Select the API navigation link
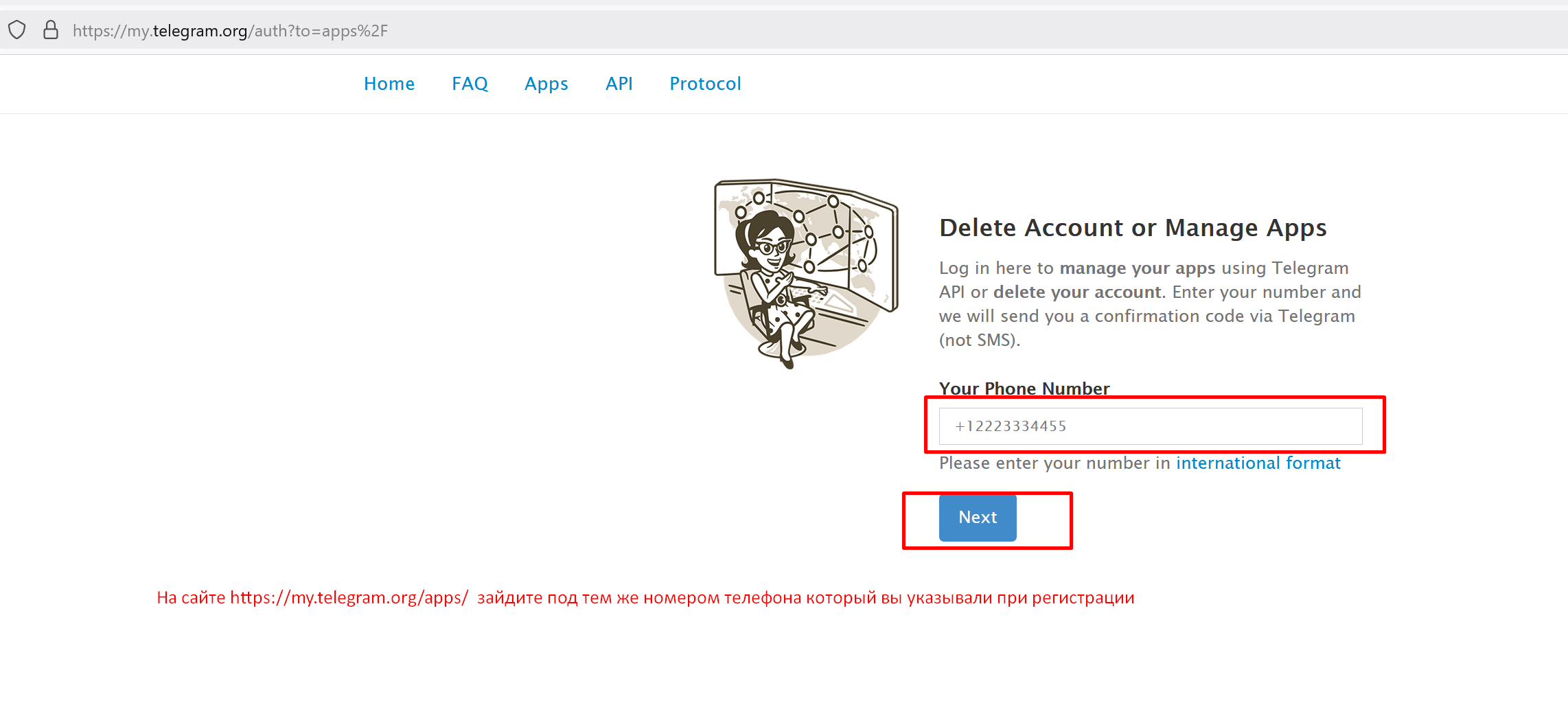Viewport: 1568px width, 718px height. click(x=619, y=84)
